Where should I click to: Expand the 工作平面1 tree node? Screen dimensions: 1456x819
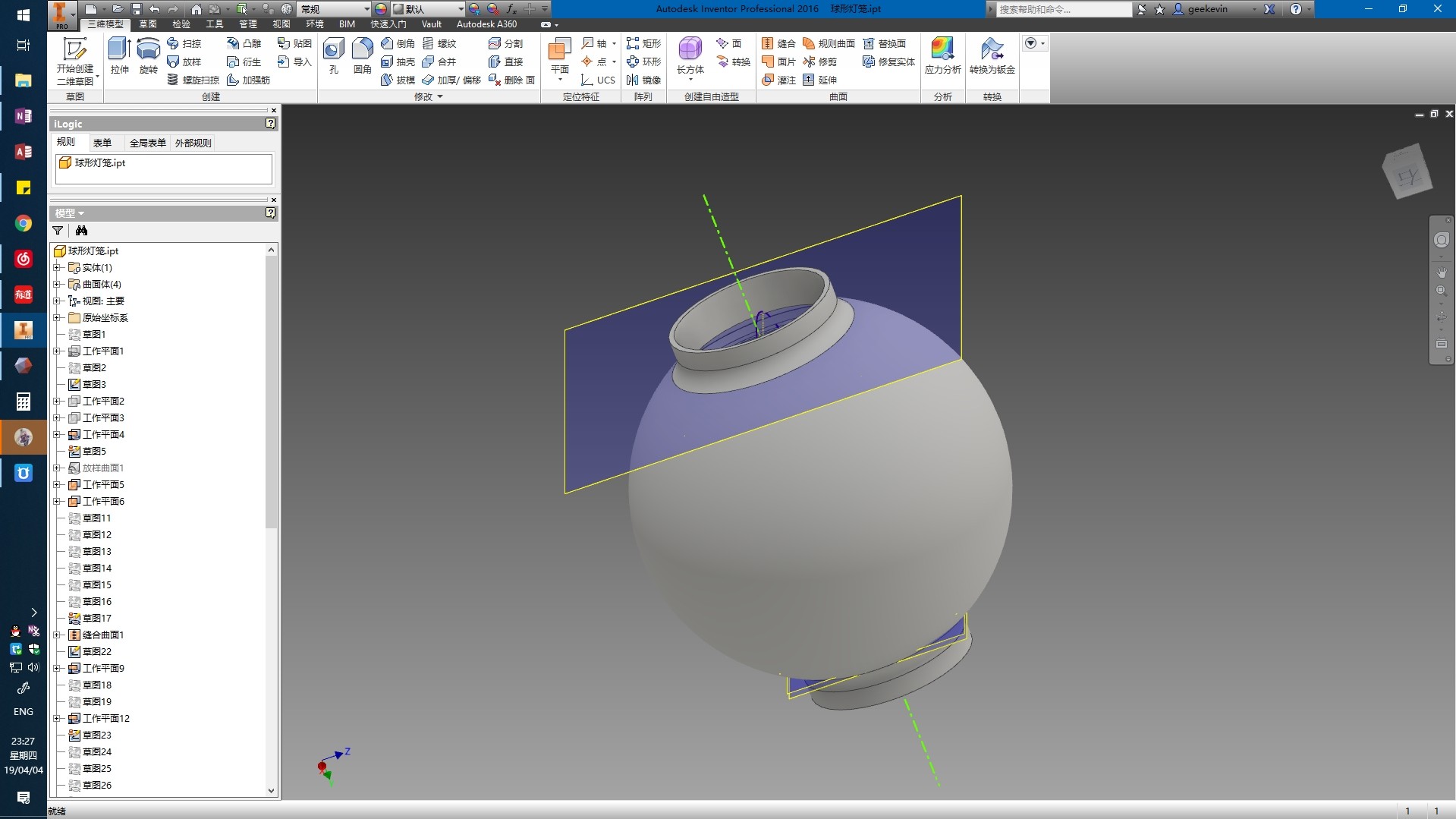[57, 351]
